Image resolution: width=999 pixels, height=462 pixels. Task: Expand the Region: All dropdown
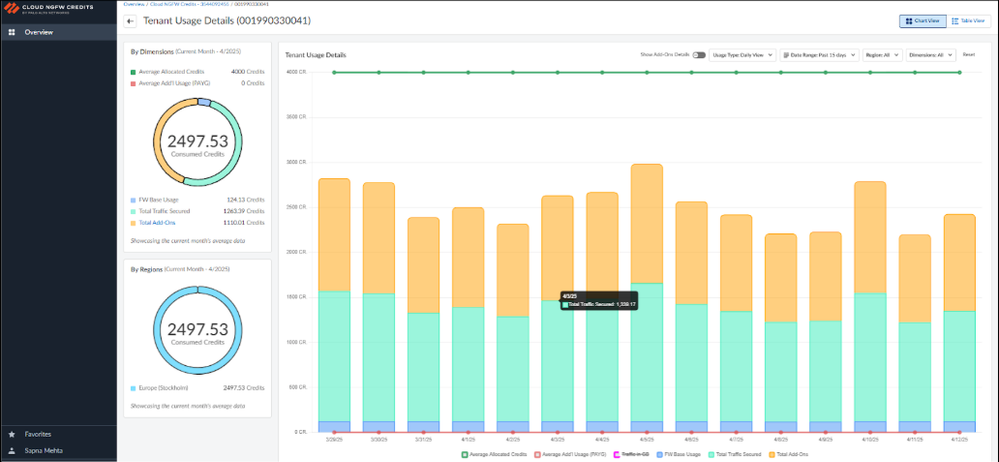pyautogui.click(x=882, y=55)
